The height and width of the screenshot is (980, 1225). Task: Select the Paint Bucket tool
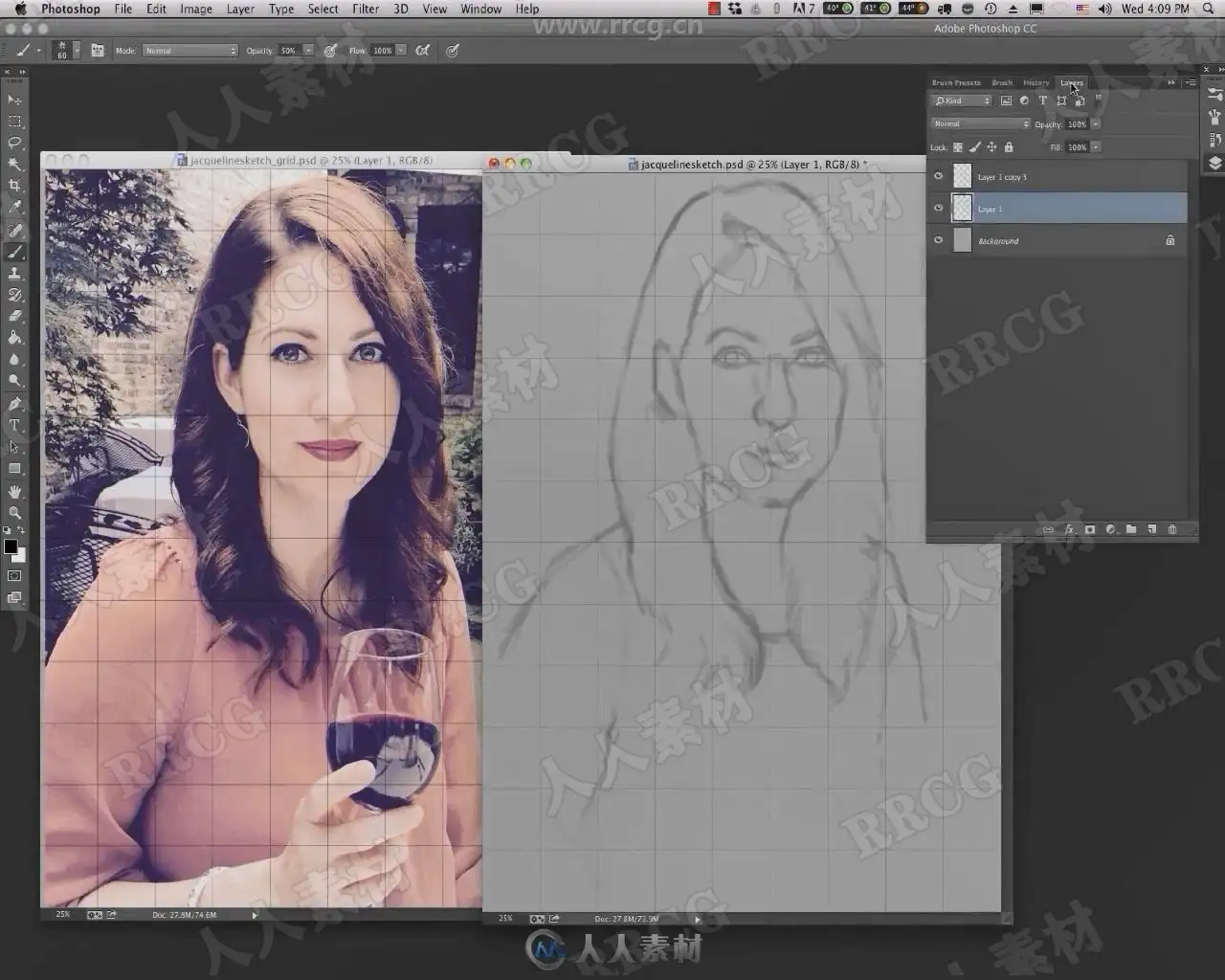click(14, 337)
